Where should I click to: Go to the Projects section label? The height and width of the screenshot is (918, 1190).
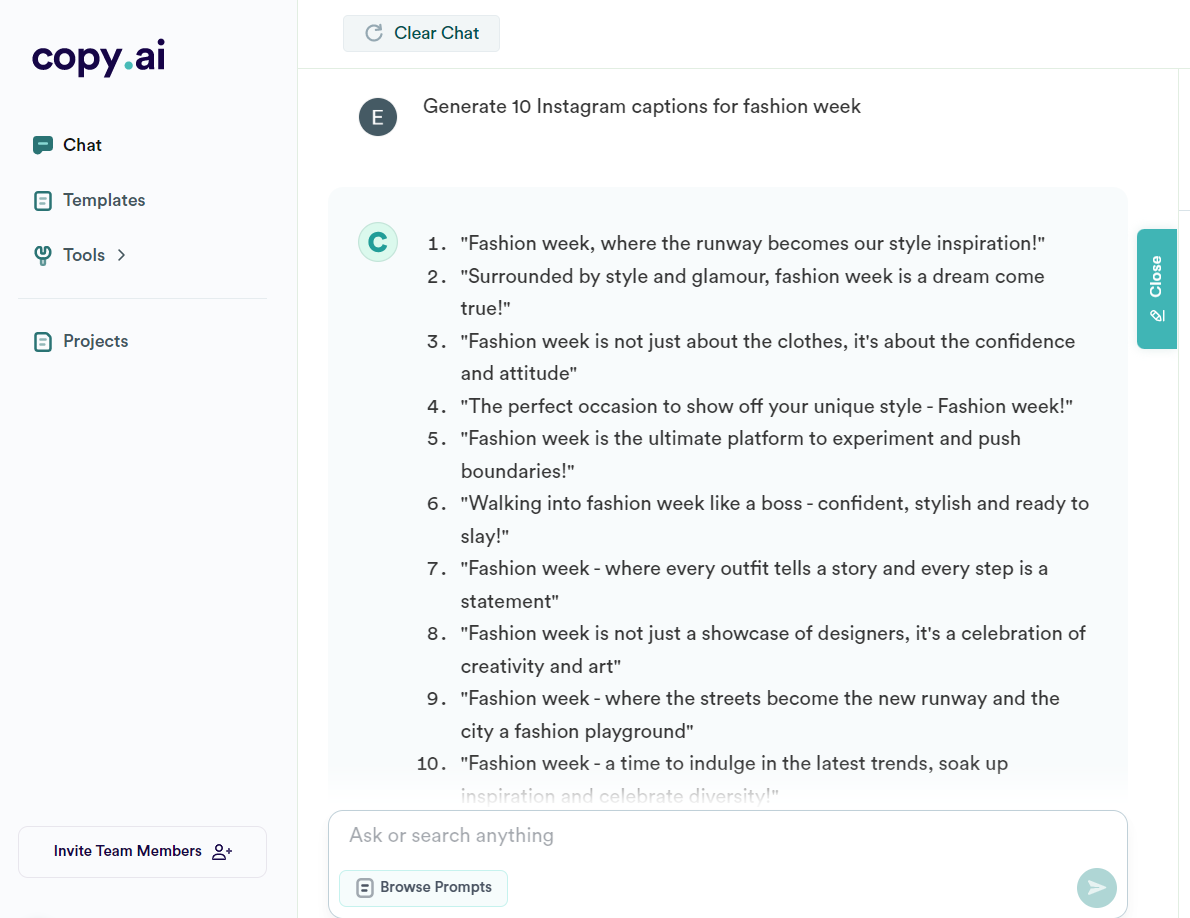(96, 341)
